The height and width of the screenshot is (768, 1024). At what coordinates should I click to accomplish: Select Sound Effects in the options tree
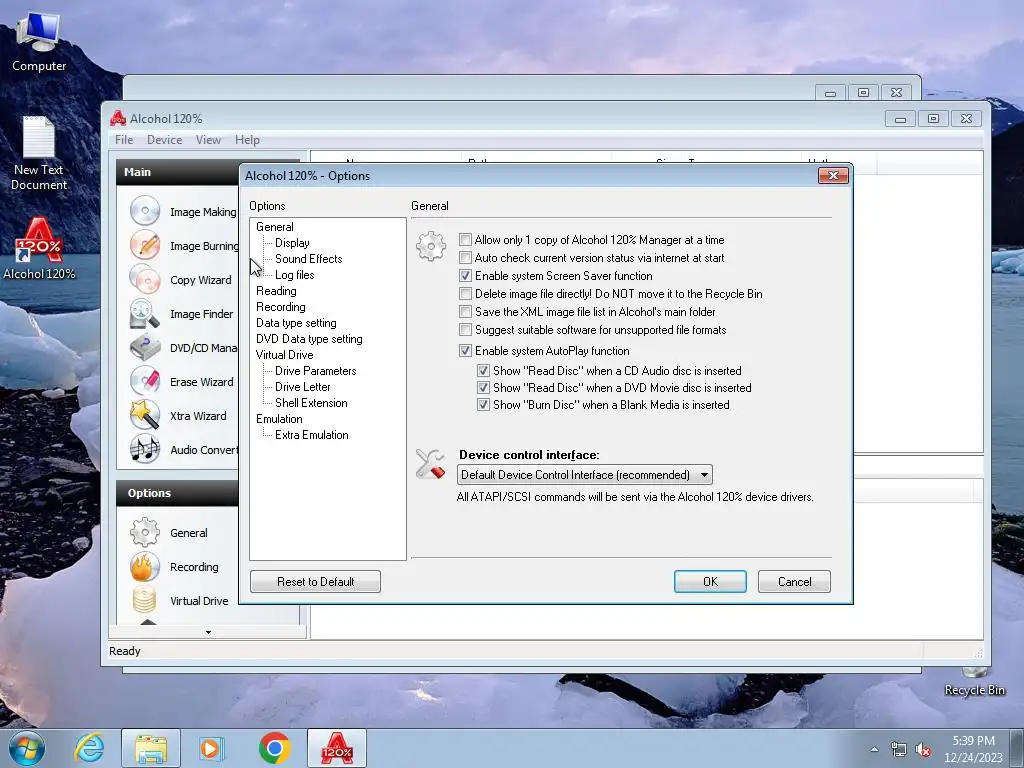click(x=308, y=259)
